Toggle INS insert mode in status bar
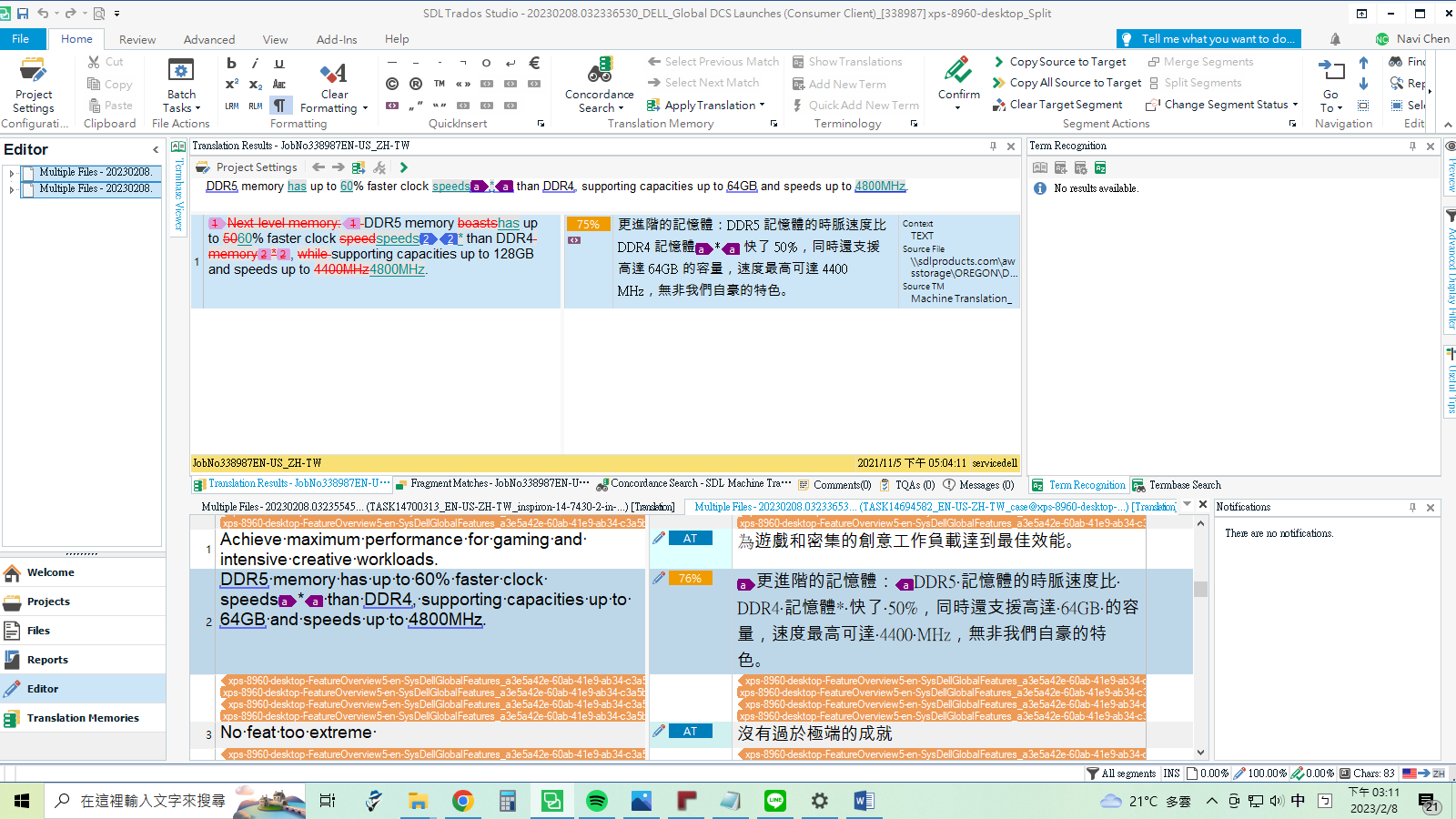This screenshot has height=819, width=1456. click(1171, 773)
